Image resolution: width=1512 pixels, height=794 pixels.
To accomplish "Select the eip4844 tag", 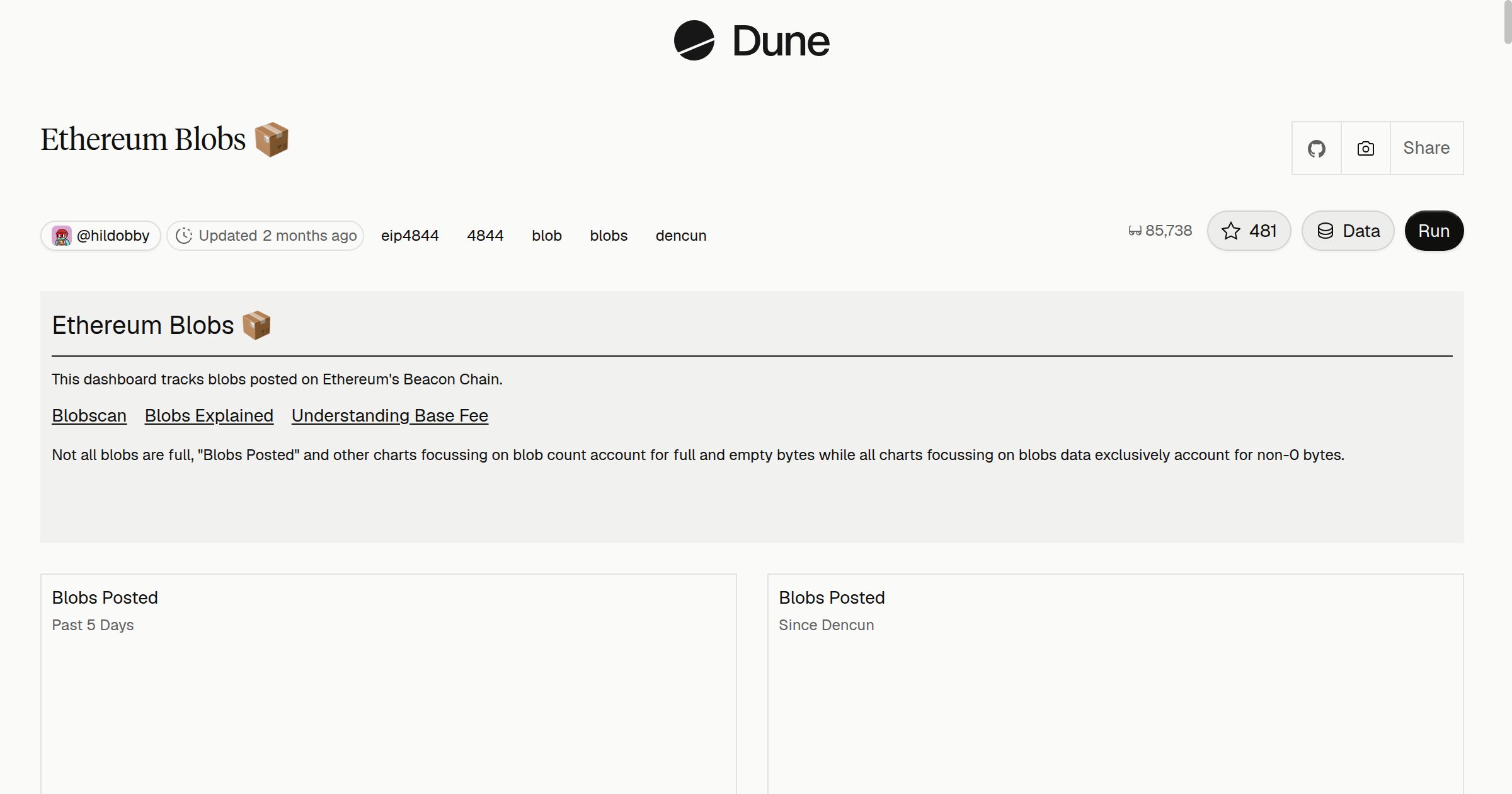I will click(x=410, y=236).
